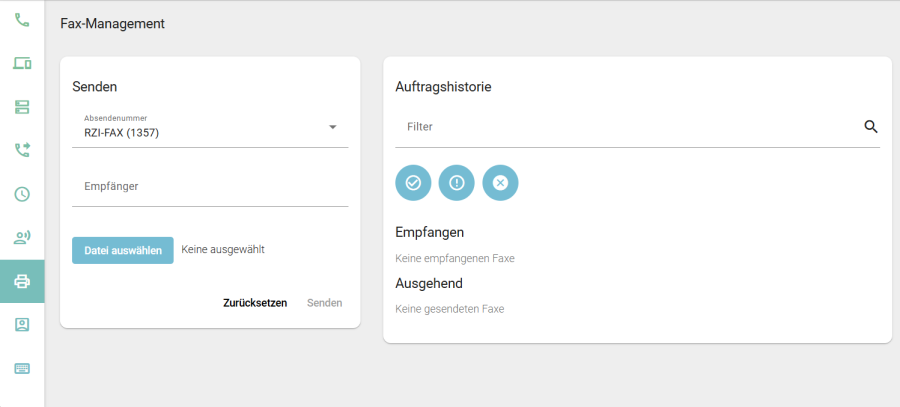Click the search magnifier in Auftragshistorie
This screenshot has height=407, width=900.
(x=870, y=127)
